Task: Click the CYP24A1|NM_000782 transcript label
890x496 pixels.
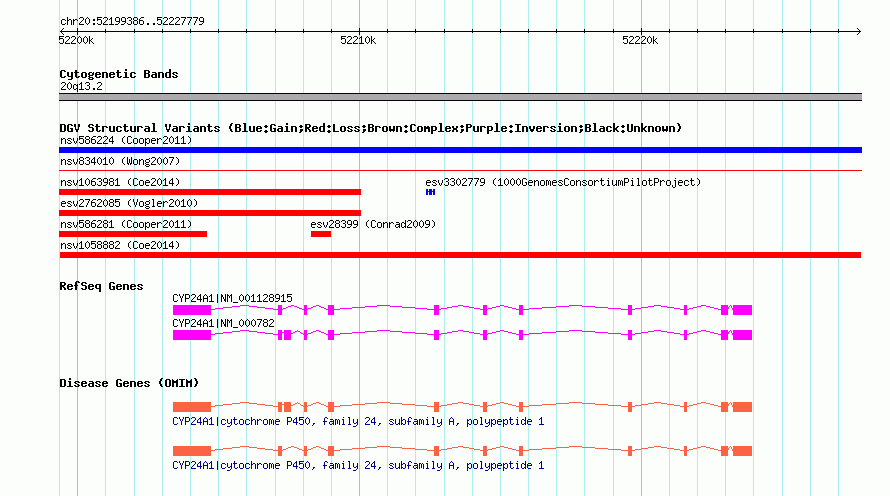Action: pyautogui.click(x=223, y=323)
